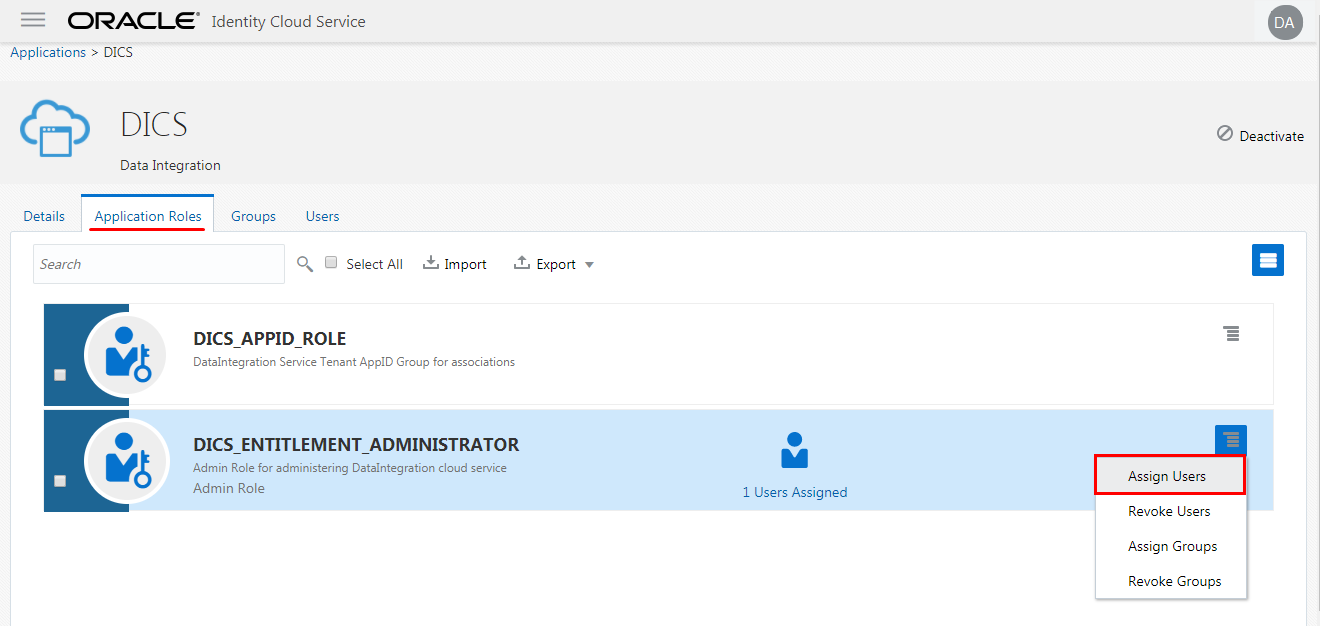Screen dimensions: 1320x626
Task: Click the DICS_ENTITLEMENT_ADMINISTRATOR role key icon
Action: [x=126, y=460]
